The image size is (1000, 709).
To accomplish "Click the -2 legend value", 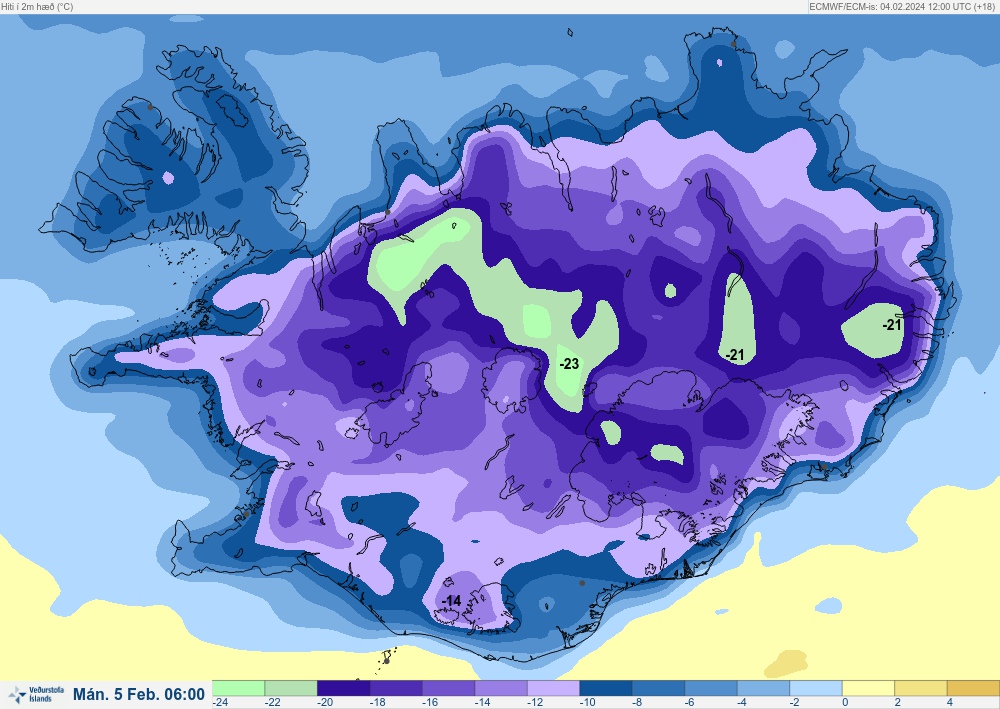I will 795,702.
